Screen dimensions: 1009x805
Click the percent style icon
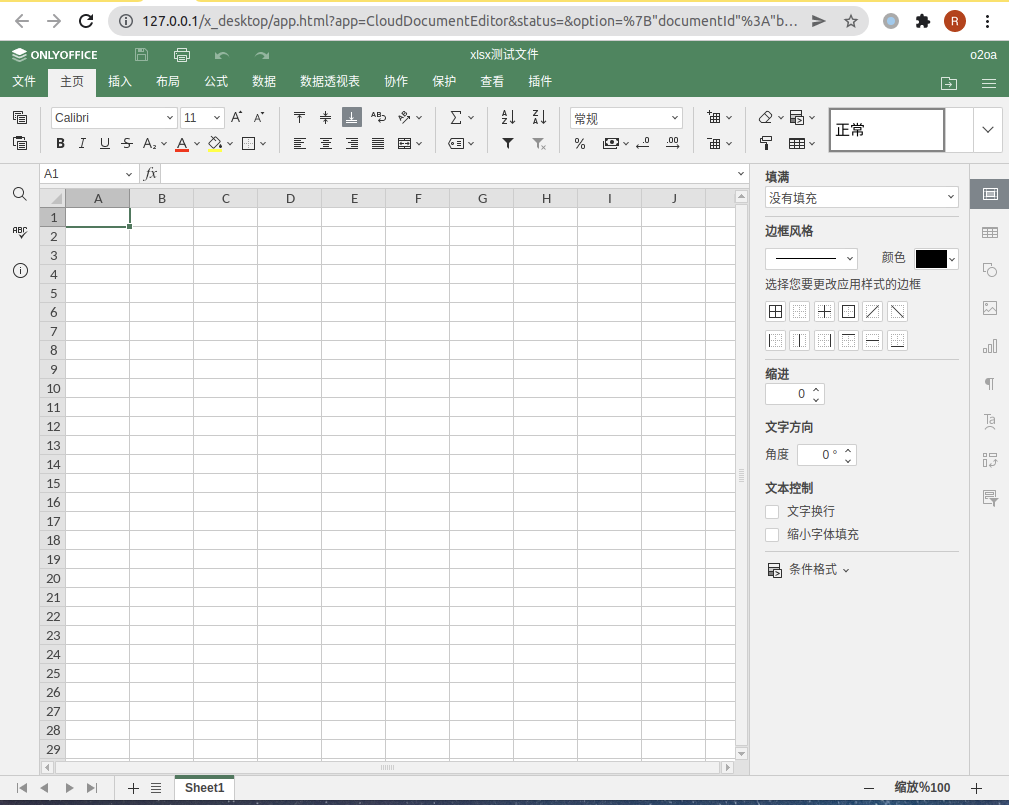click(580, 144)
